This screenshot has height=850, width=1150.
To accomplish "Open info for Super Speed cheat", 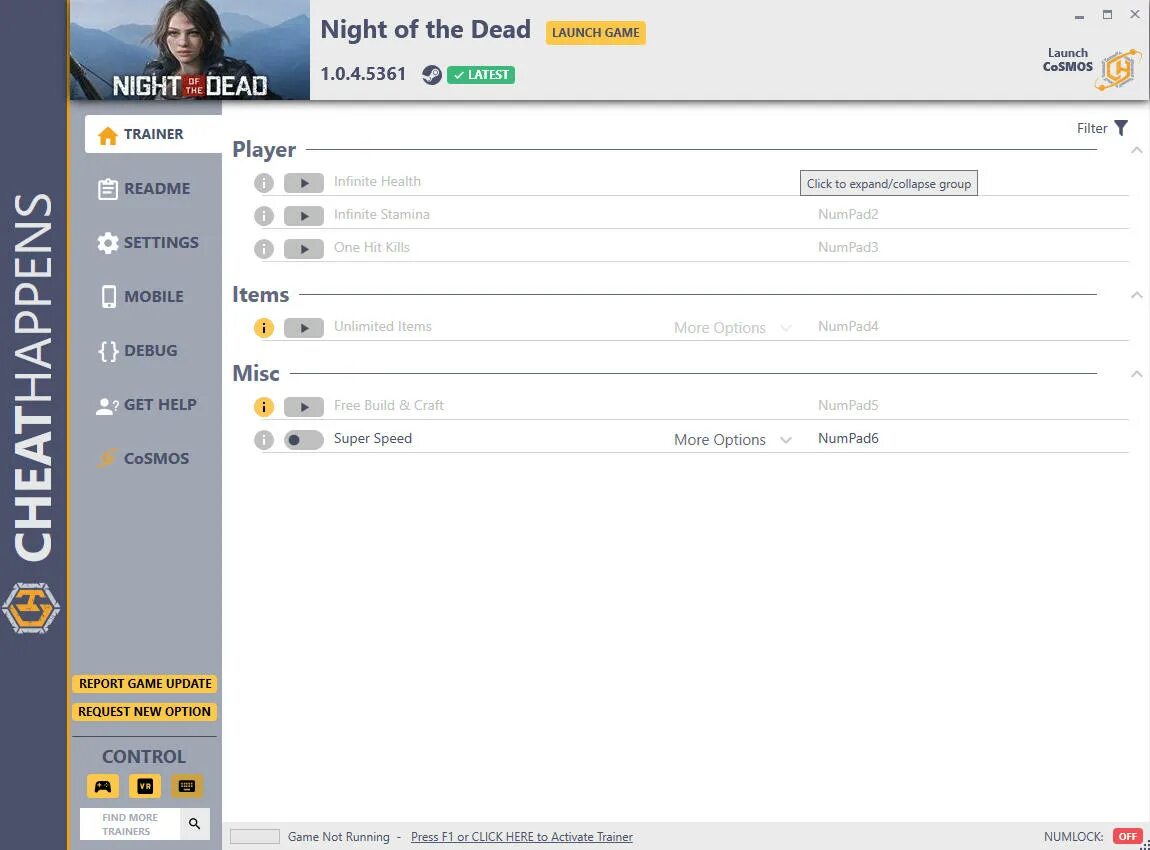I will [263, 439].
